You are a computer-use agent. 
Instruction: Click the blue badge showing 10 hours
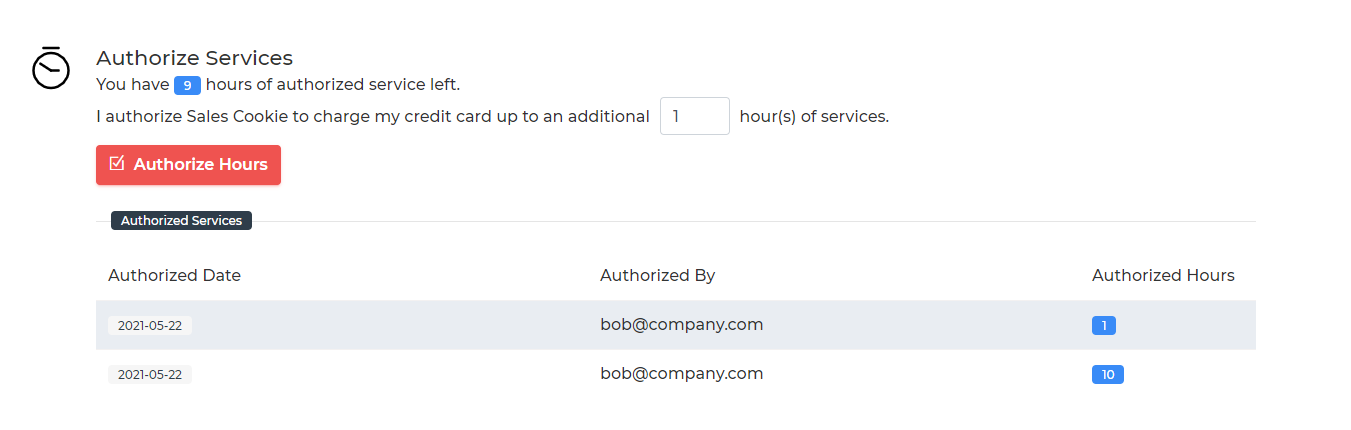click(1108, 375)
